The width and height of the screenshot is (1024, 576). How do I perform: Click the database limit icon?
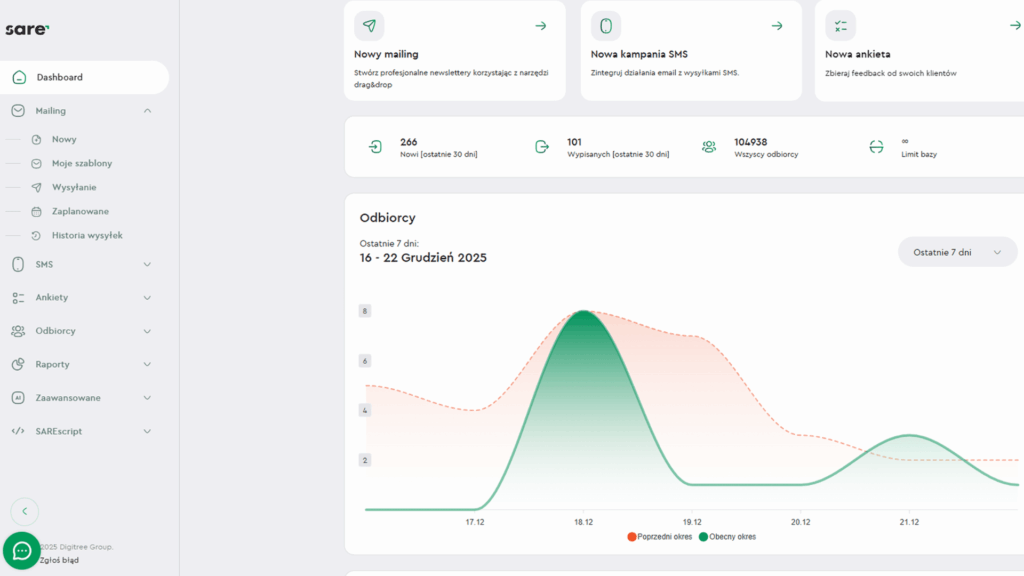(x=876, y=147)
